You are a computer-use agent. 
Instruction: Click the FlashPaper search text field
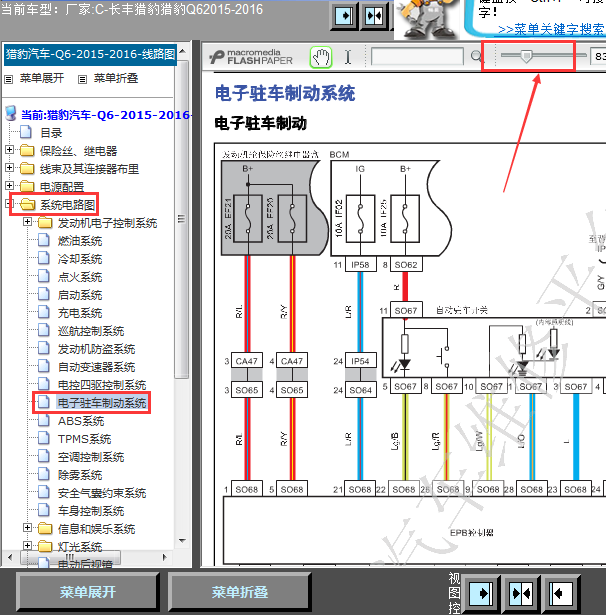(x=417, y=56)
